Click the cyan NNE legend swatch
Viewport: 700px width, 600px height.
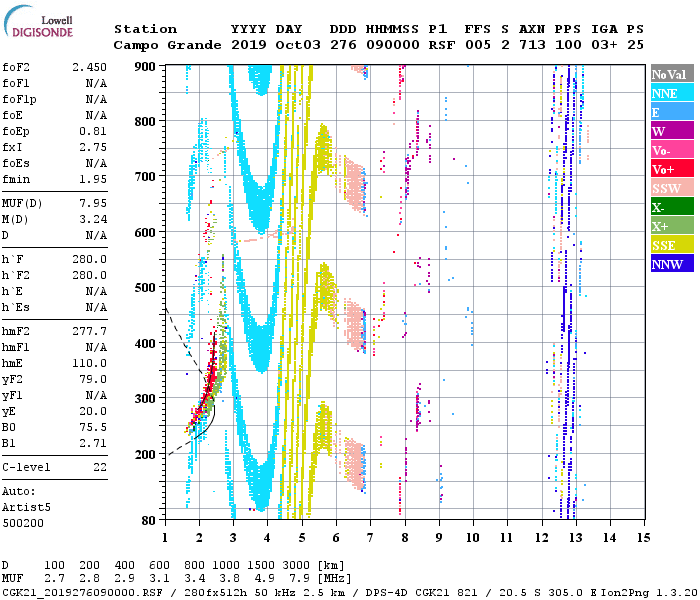tap(671, 93)
